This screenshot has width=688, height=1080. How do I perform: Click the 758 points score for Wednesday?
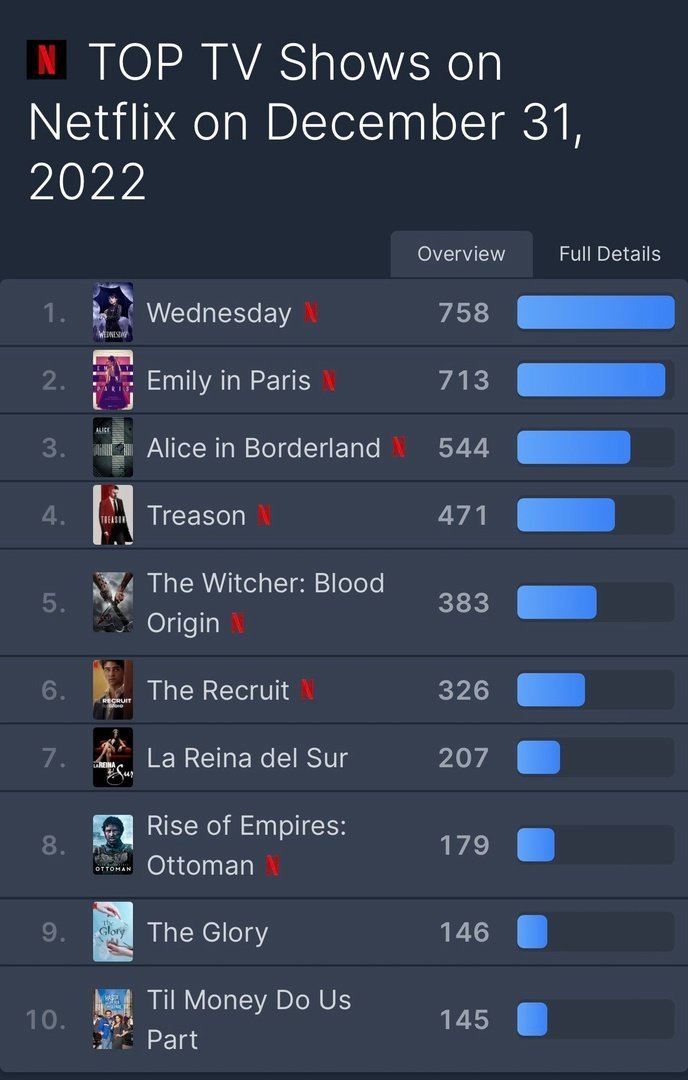pyautogui.click(x=464, y=313)
